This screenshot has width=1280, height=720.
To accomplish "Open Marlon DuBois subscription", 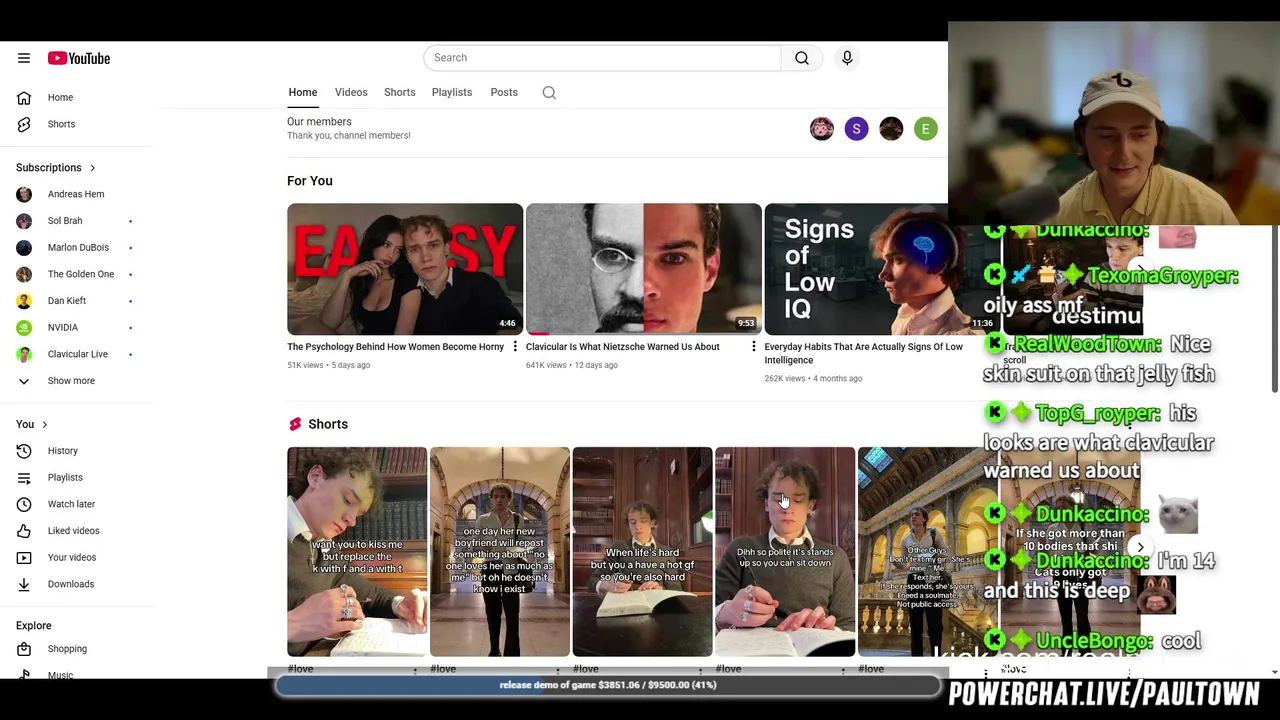I will click(x=76, y=247).
